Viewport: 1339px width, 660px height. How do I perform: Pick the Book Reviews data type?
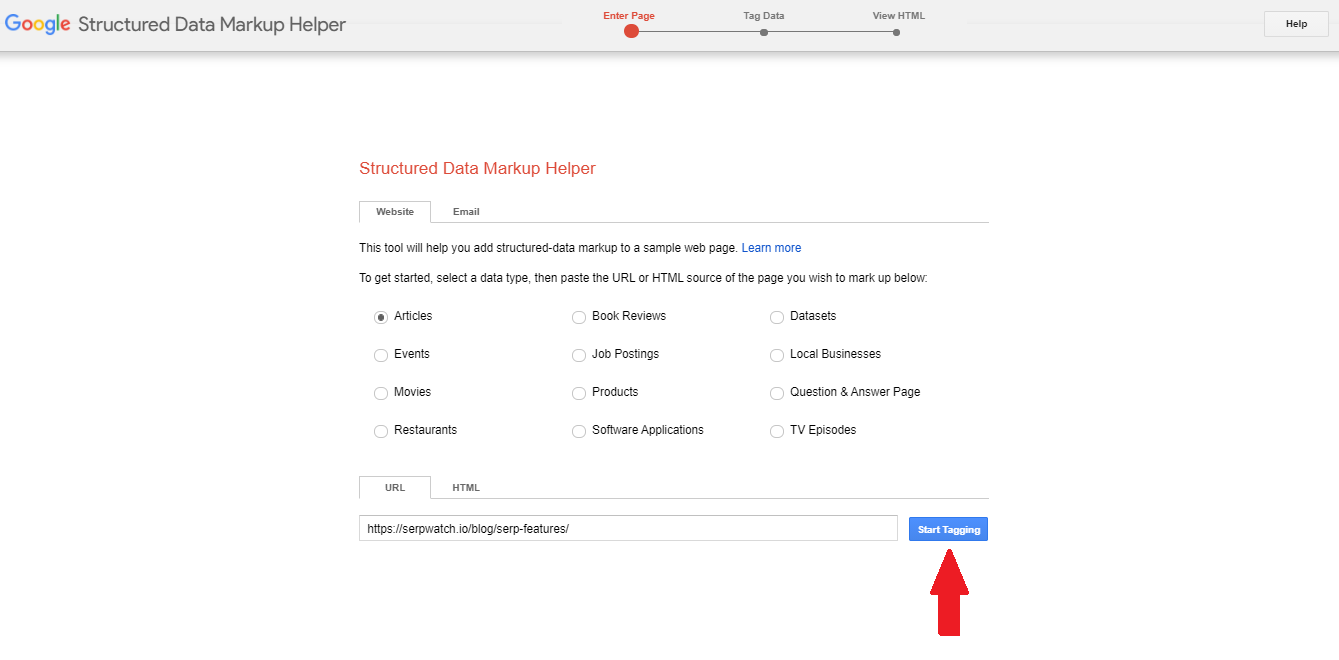click(579, 317)
